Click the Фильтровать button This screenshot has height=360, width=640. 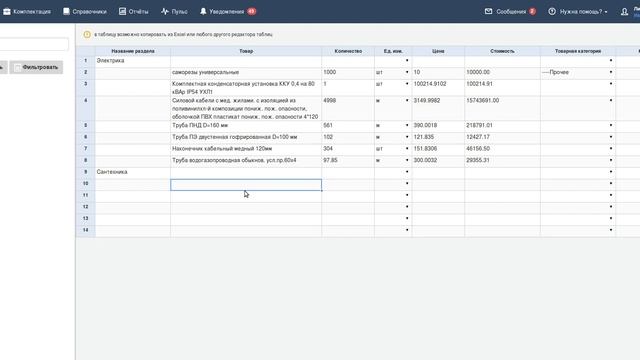(x=36, y=67)
